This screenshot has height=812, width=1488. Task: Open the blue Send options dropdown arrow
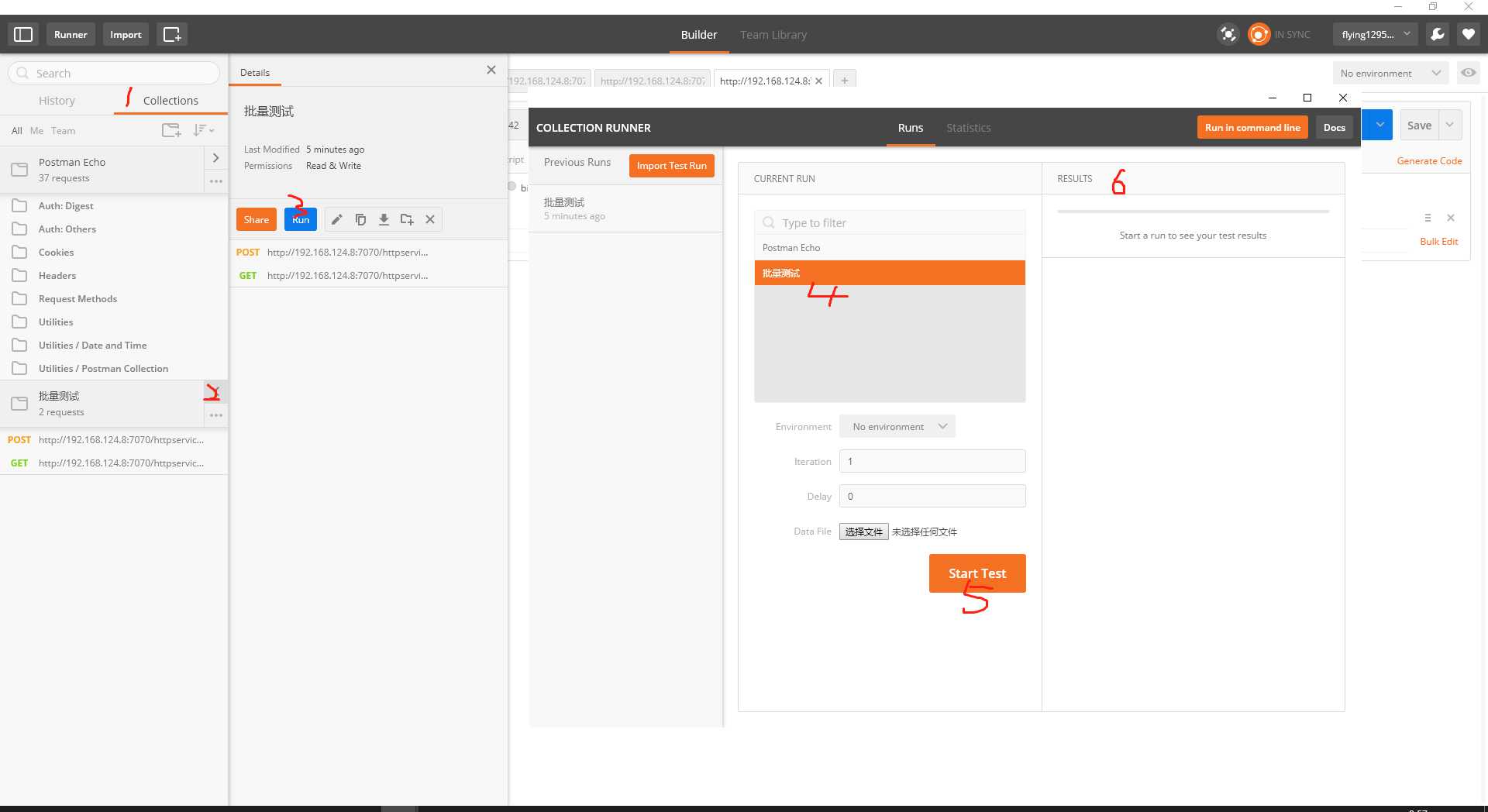tap(1379, 125)
